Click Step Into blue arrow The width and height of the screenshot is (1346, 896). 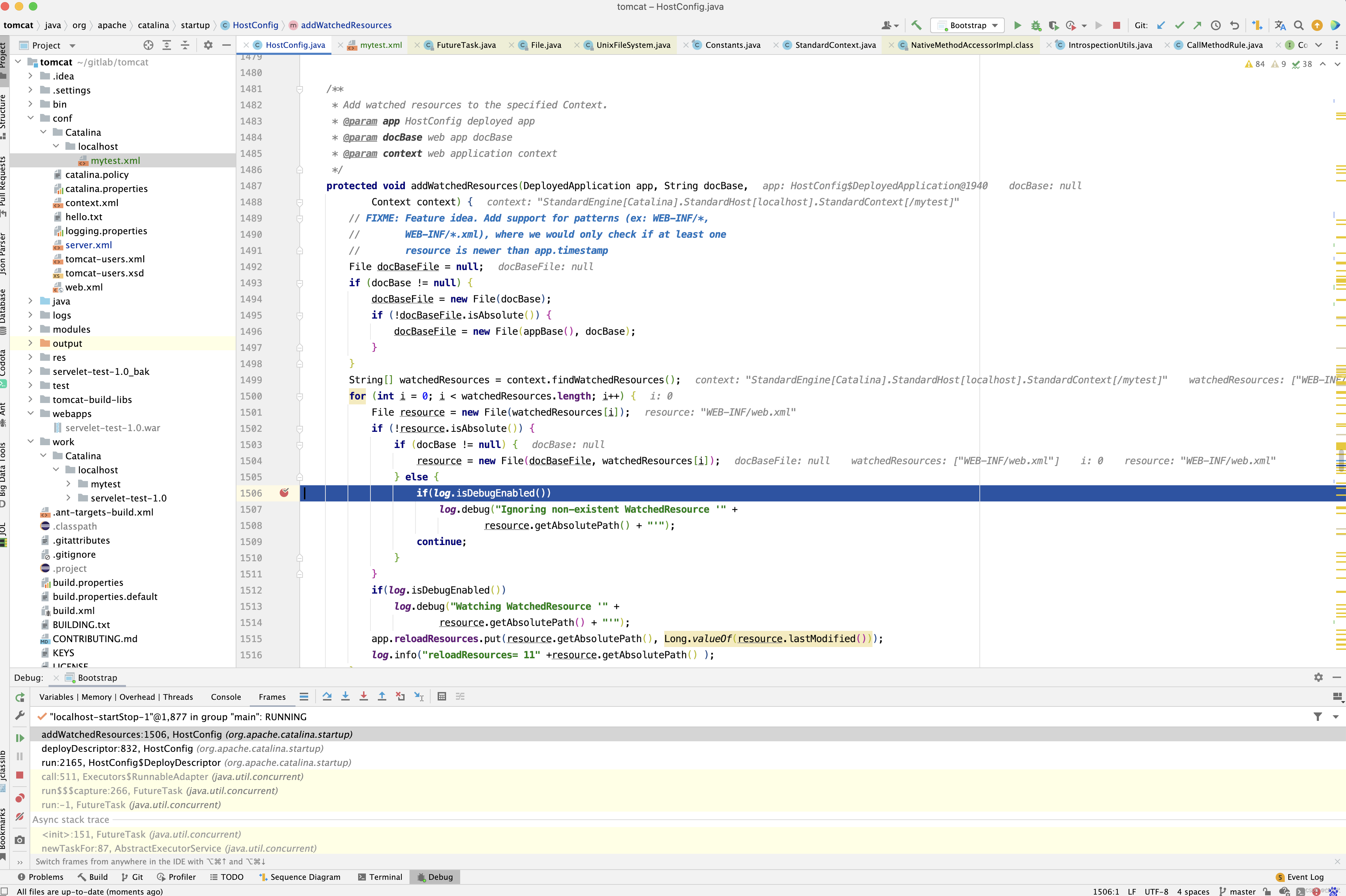point(345,697)
